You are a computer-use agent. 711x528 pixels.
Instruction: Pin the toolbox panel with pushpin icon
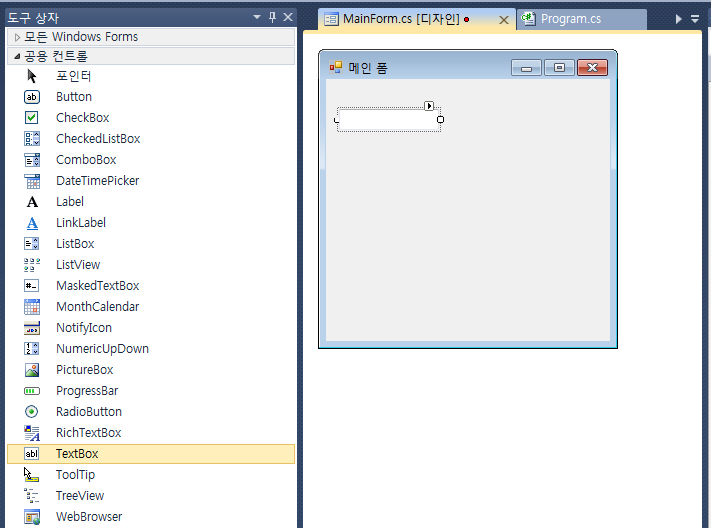click(272, 17)
